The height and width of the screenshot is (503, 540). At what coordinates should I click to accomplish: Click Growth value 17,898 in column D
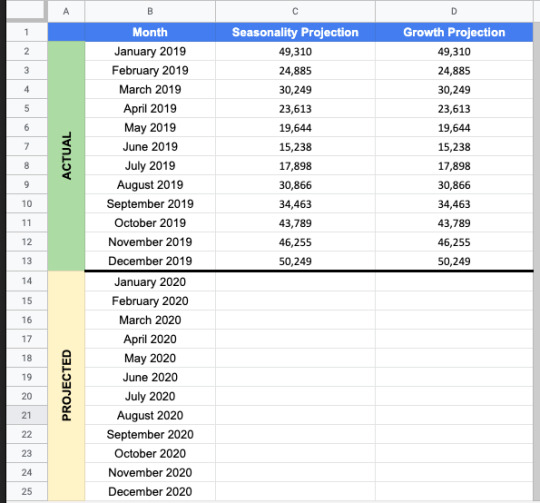pyautogui.click(x=454, y=166)
